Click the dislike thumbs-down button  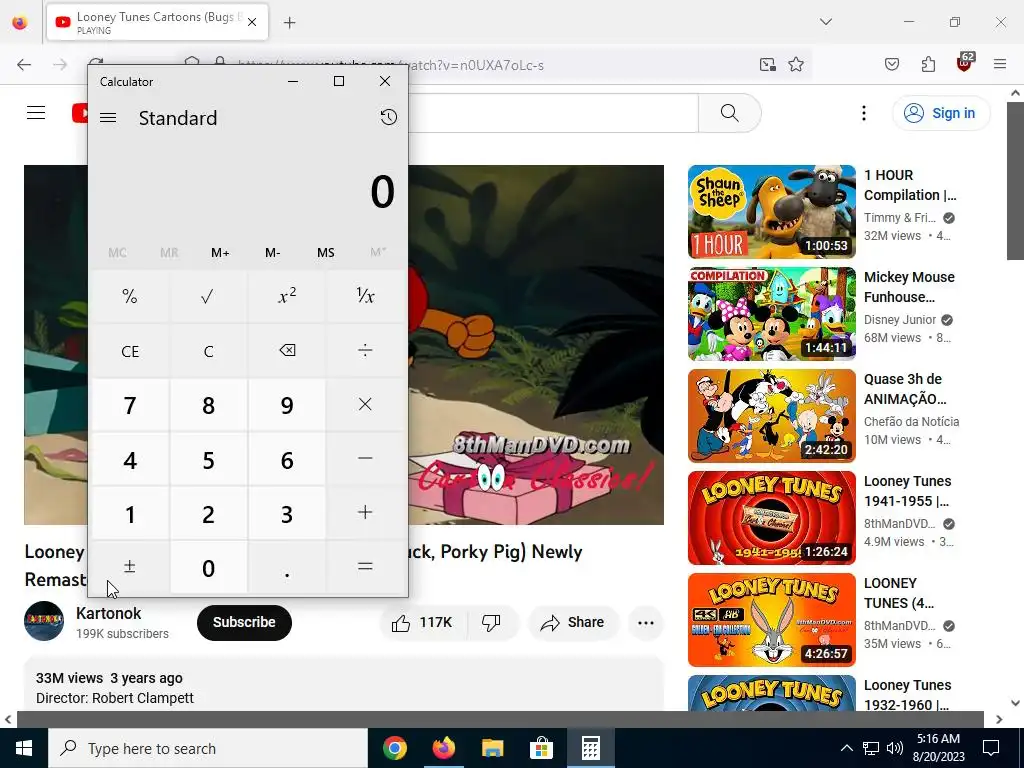(492, 622)
